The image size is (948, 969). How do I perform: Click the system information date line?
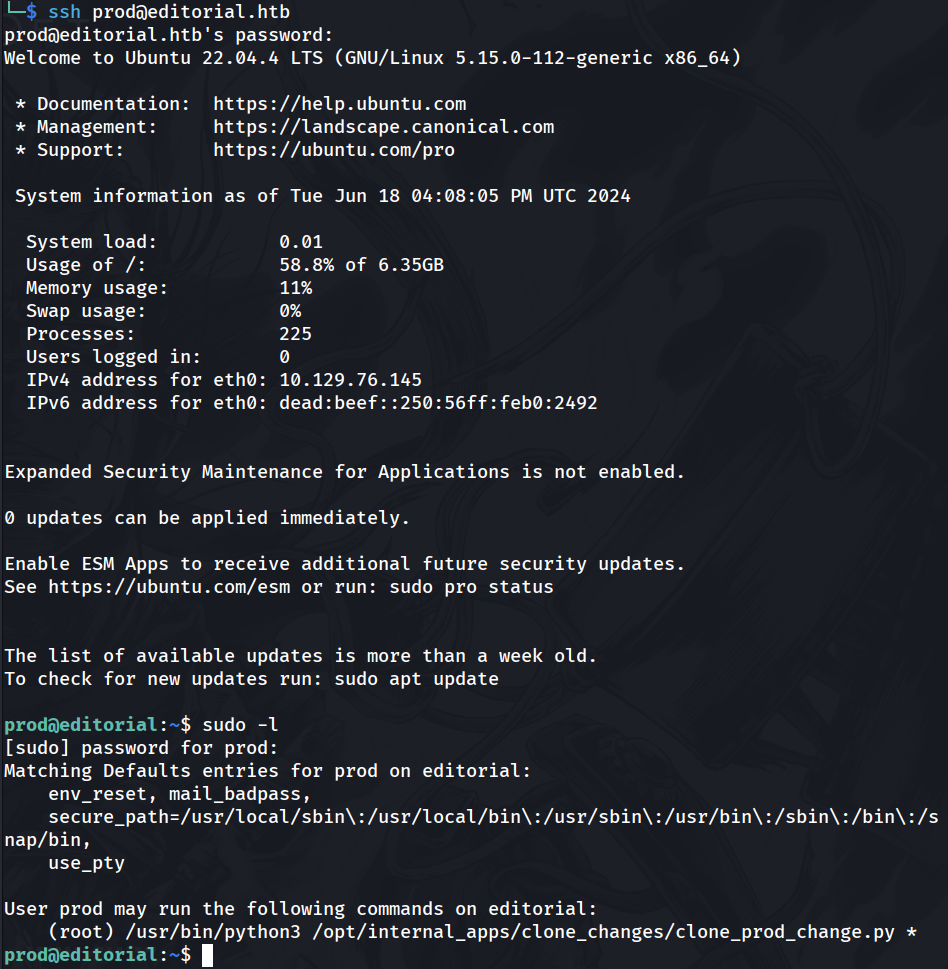(322, 196)
